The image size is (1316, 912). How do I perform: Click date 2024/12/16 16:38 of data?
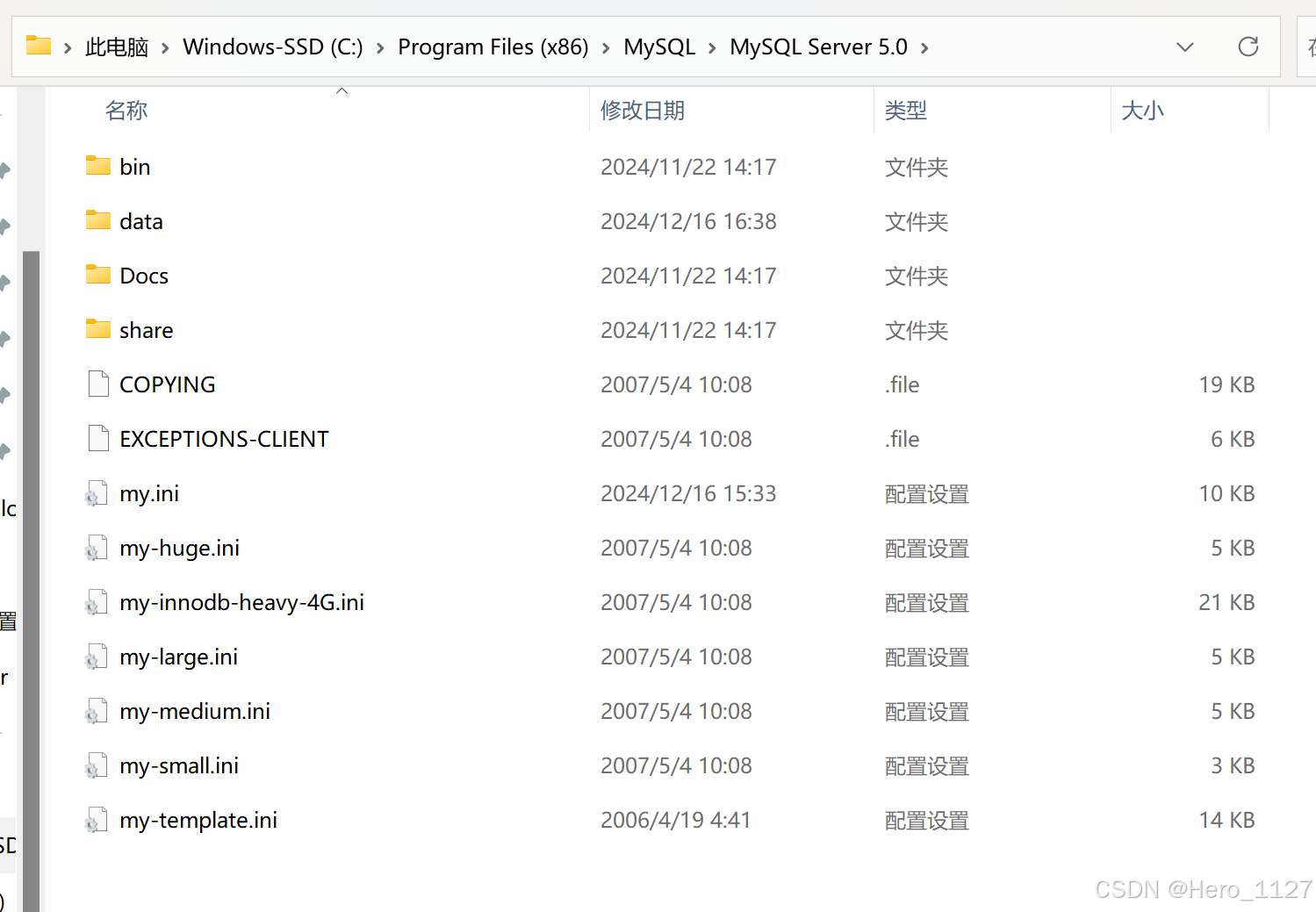coord(688,221)
